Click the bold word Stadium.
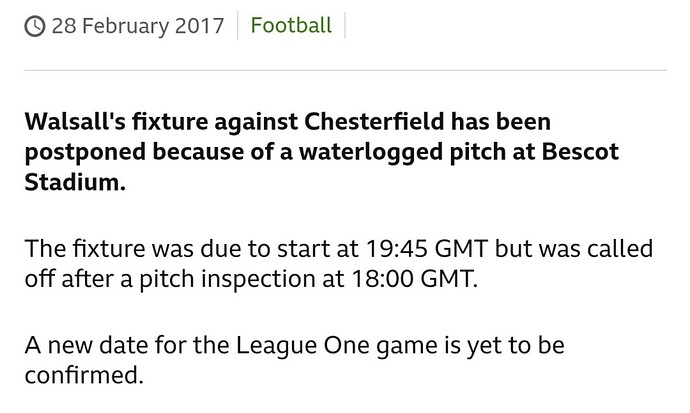 click(x=75, y=182)
